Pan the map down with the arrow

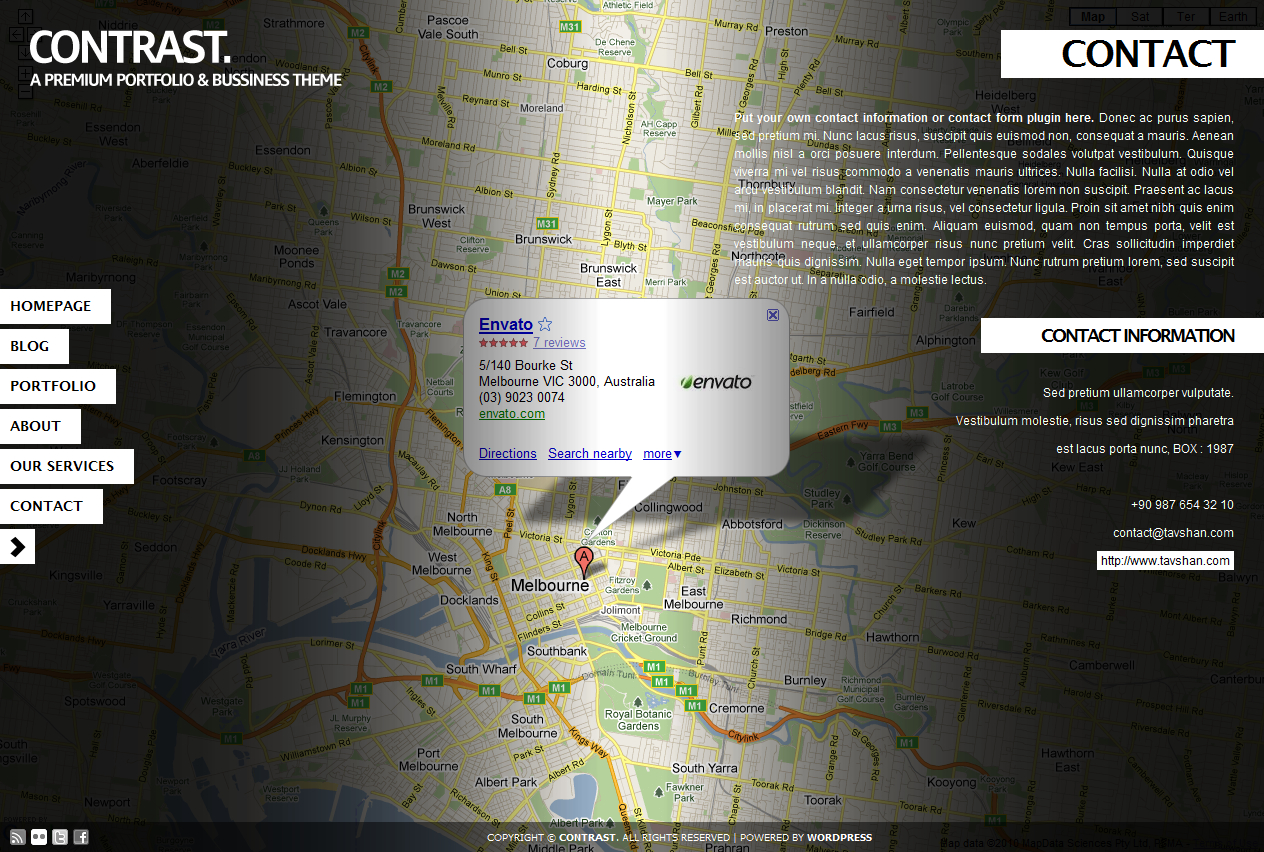pos(26,52)
